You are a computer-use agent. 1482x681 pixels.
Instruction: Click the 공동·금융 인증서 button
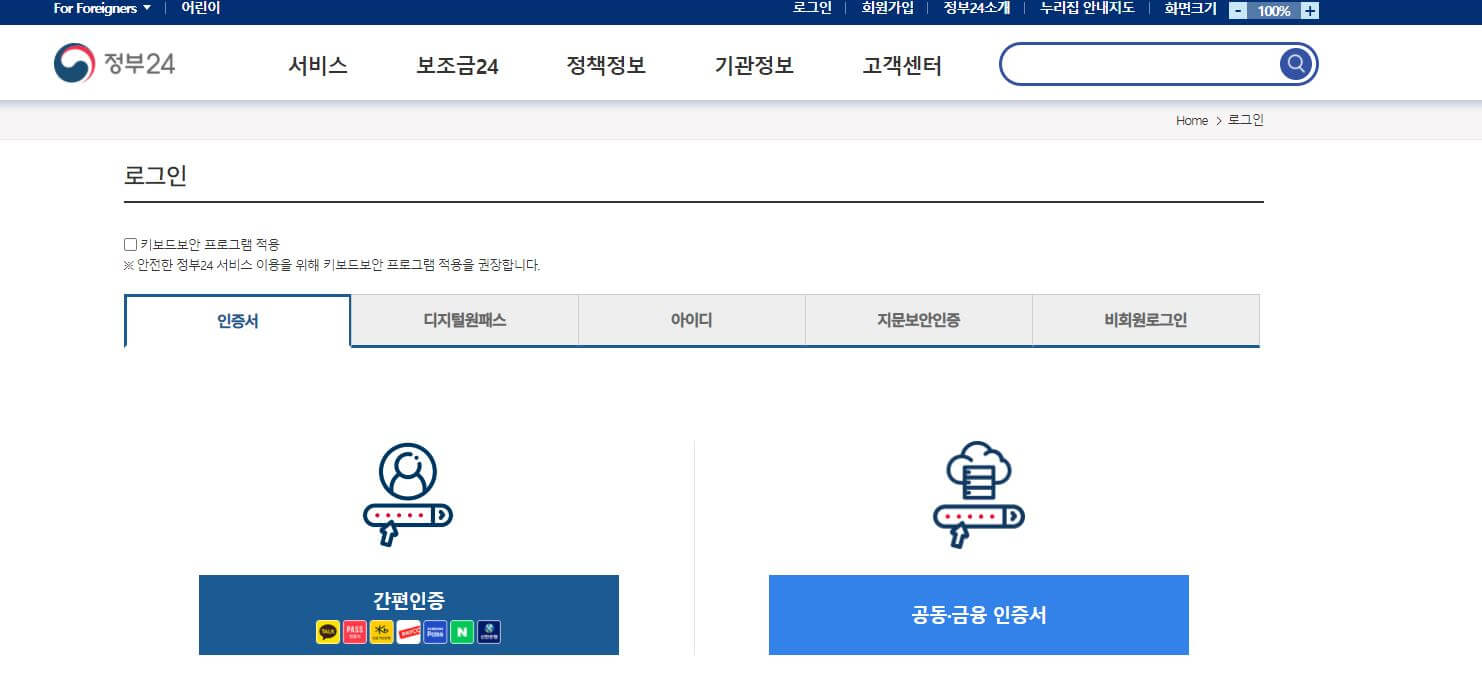coord(977,615)
